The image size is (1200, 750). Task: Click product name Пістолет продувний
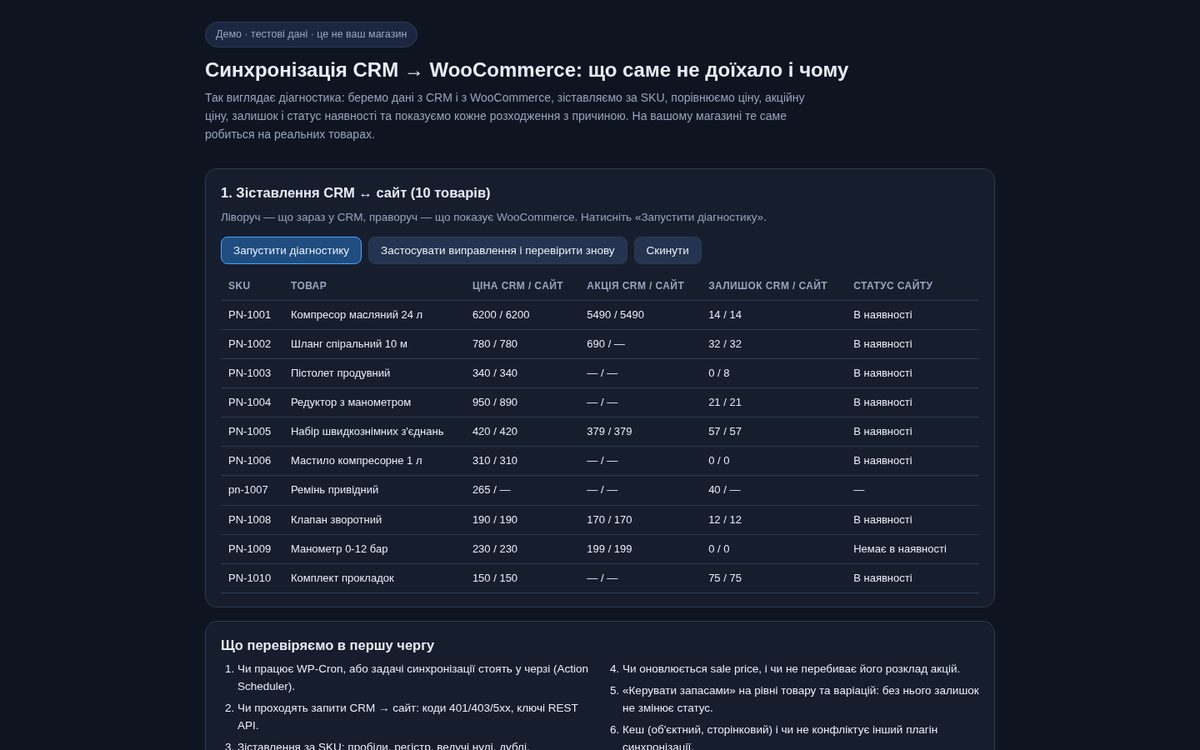(340, 373)
